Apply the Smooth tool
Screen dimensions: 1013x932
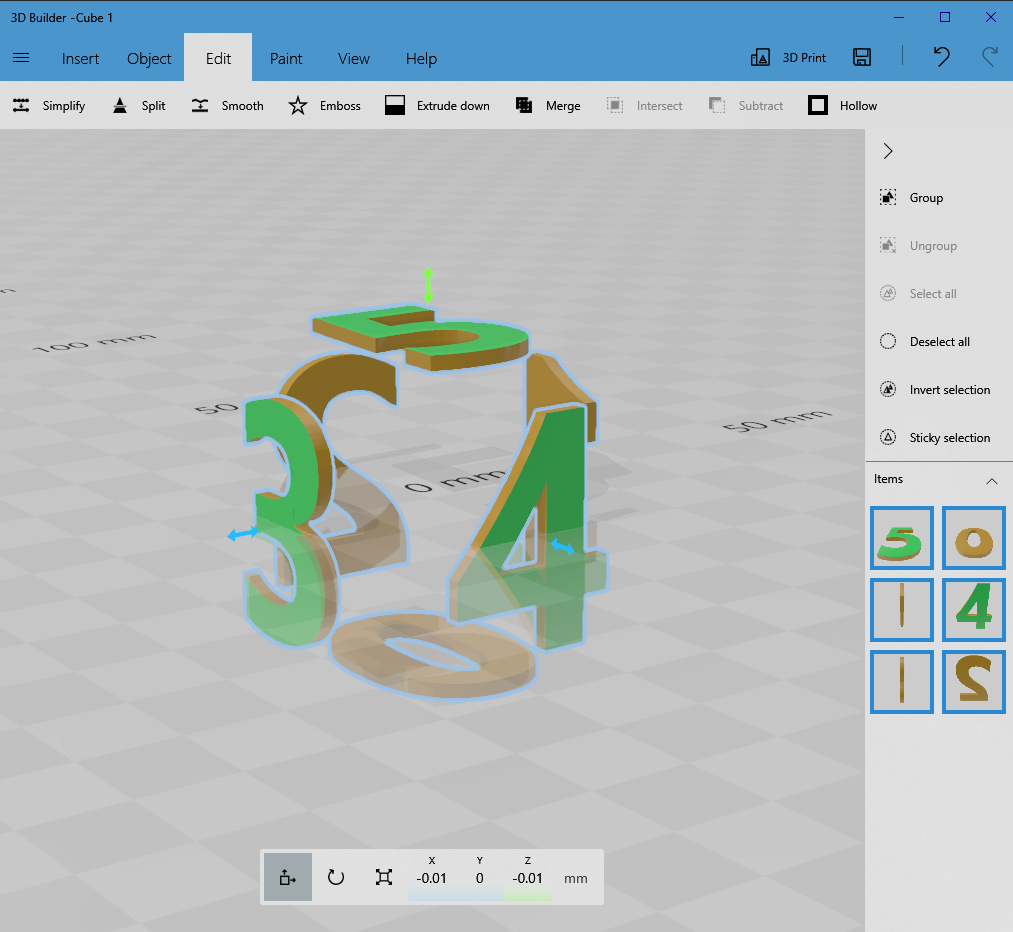click(226, 105)
